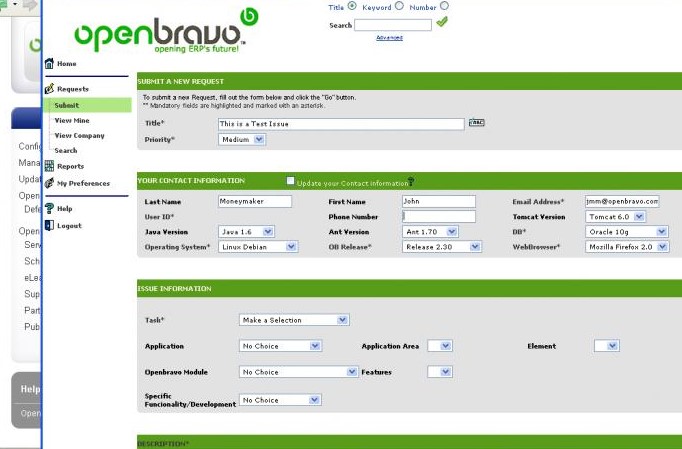Click the Title input field

tap(341, 124)
